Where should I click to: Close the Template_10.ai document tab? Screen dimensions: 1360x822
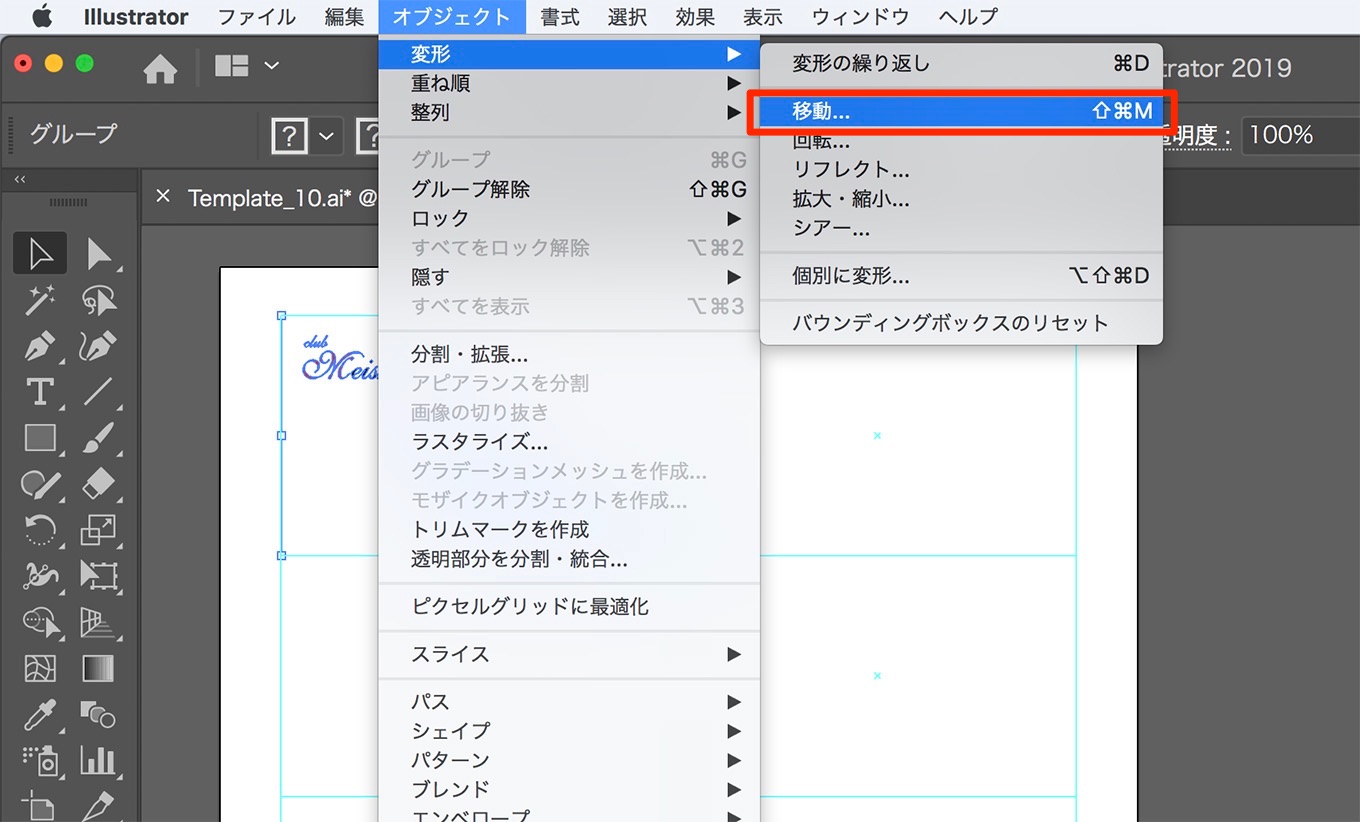click(x=164, y=197)
